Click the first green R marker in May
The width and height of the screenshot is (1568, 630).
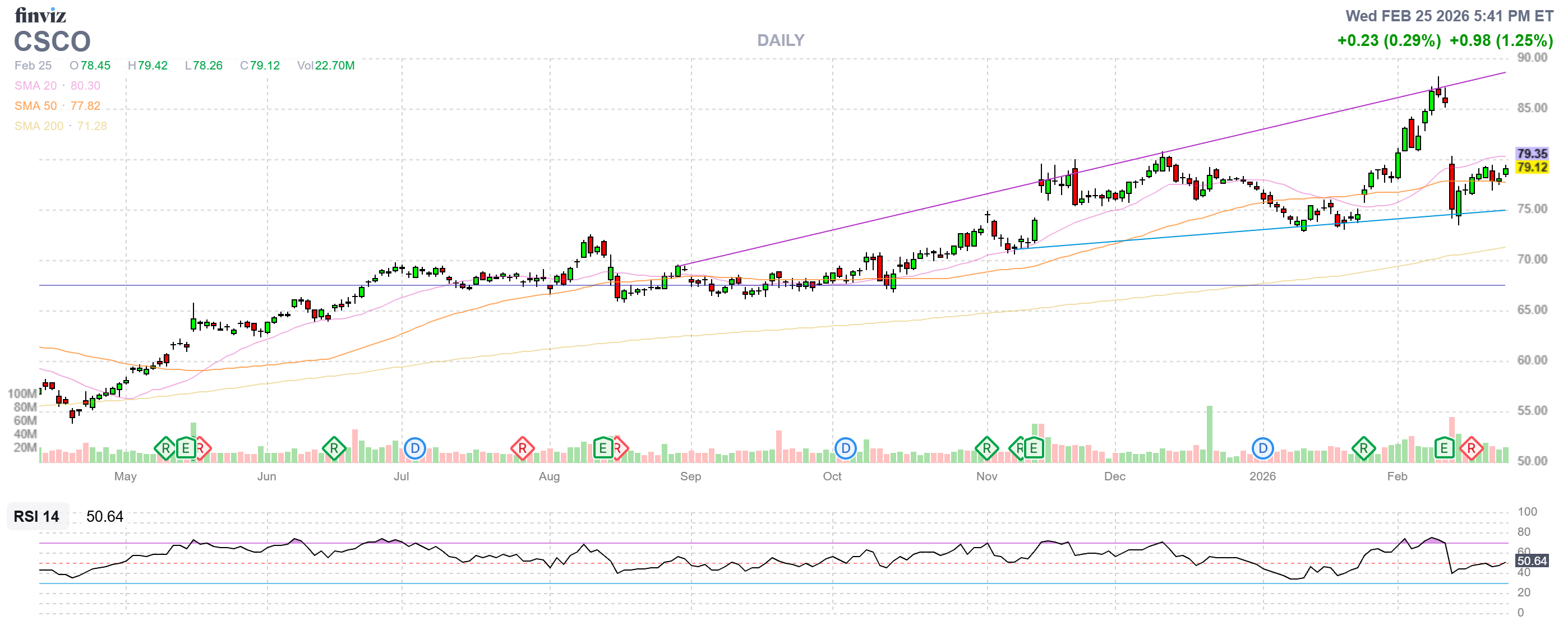pyautogui.click(x=165, y=449)
